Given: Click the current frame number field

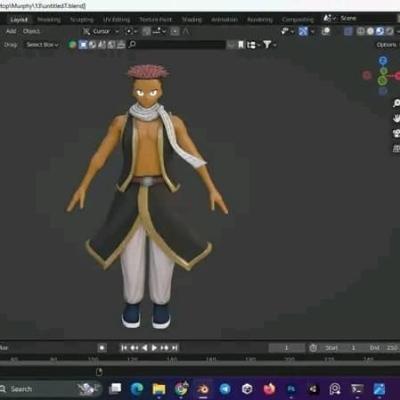Looking at the screenshot, I should click(287, 348).
